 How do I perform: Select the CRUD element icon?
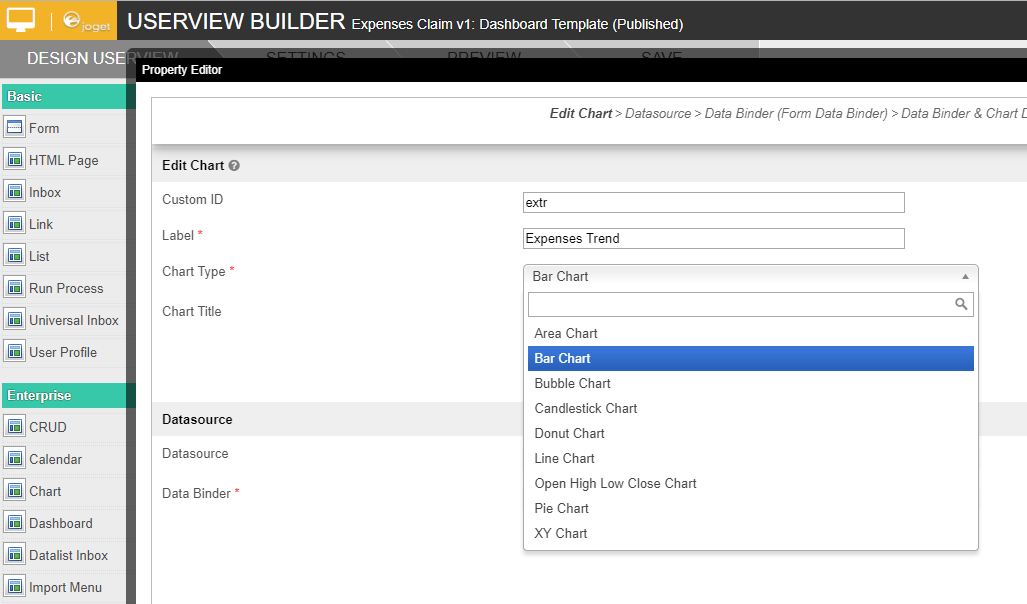[x=14, y=426]
